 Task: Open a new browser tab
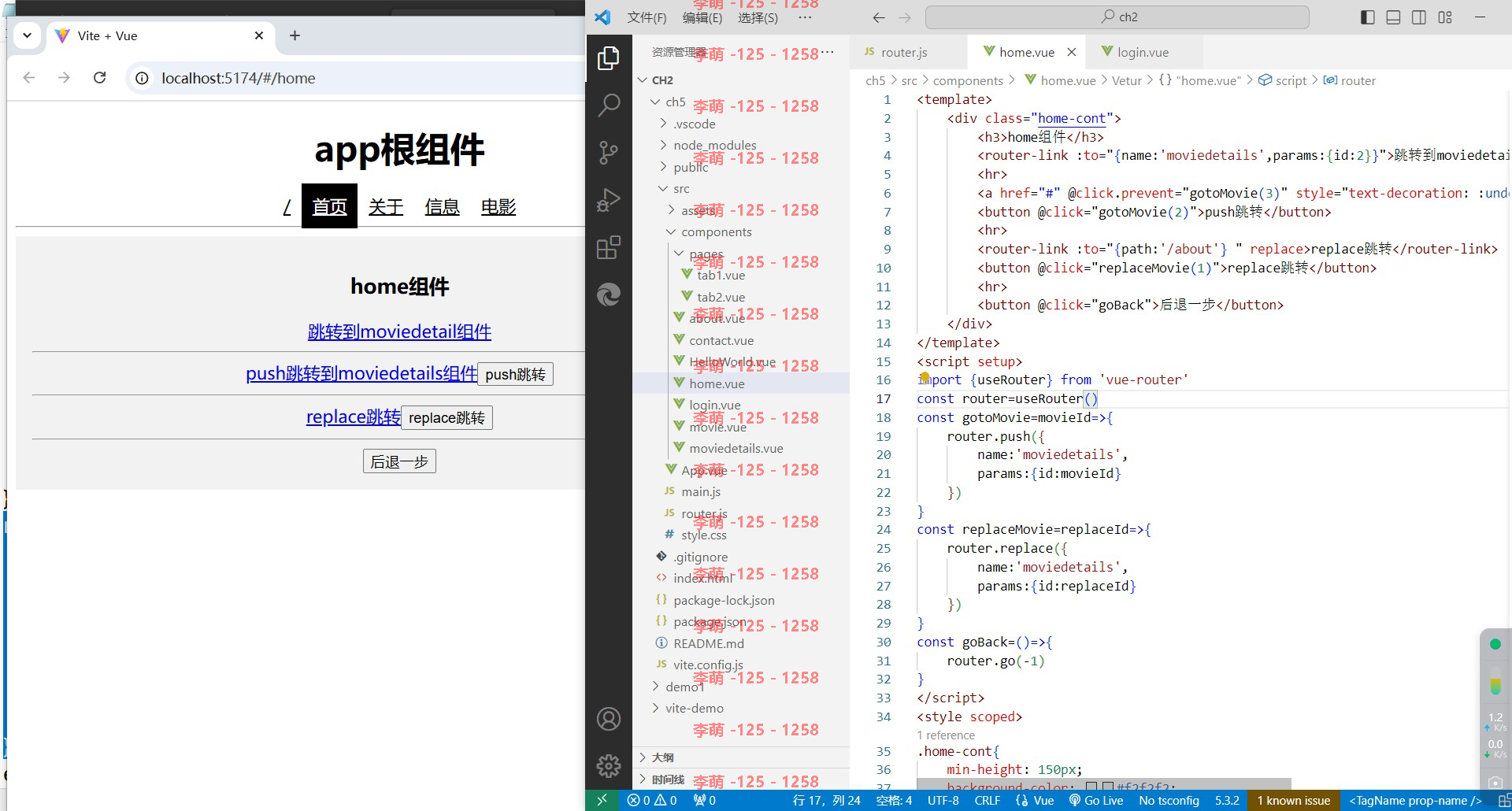295,35
